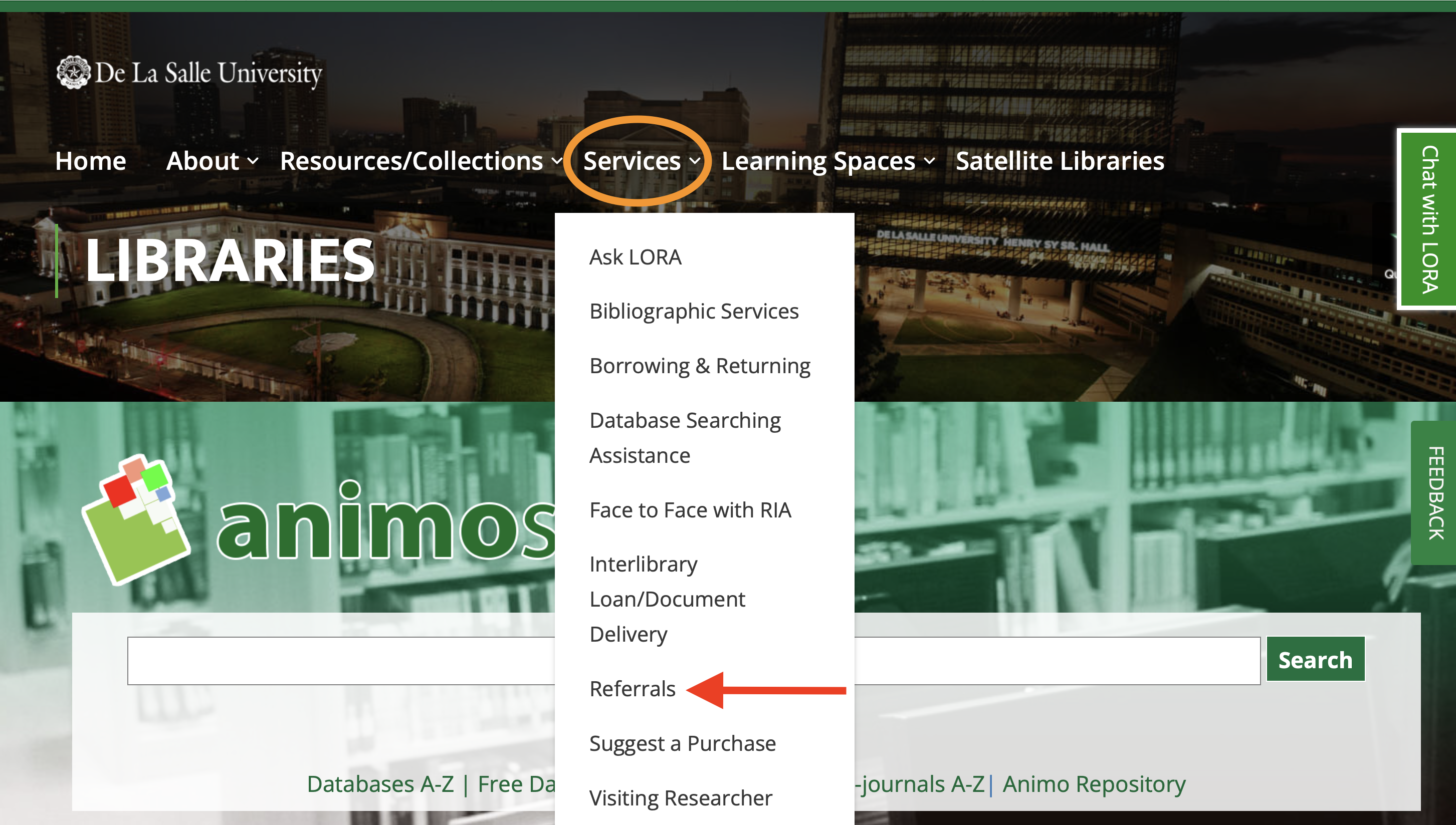Select Ask LORA from Services menu
Image resolution: width=1456 pixels, height=825 pixels.
(x=635, y=257)
